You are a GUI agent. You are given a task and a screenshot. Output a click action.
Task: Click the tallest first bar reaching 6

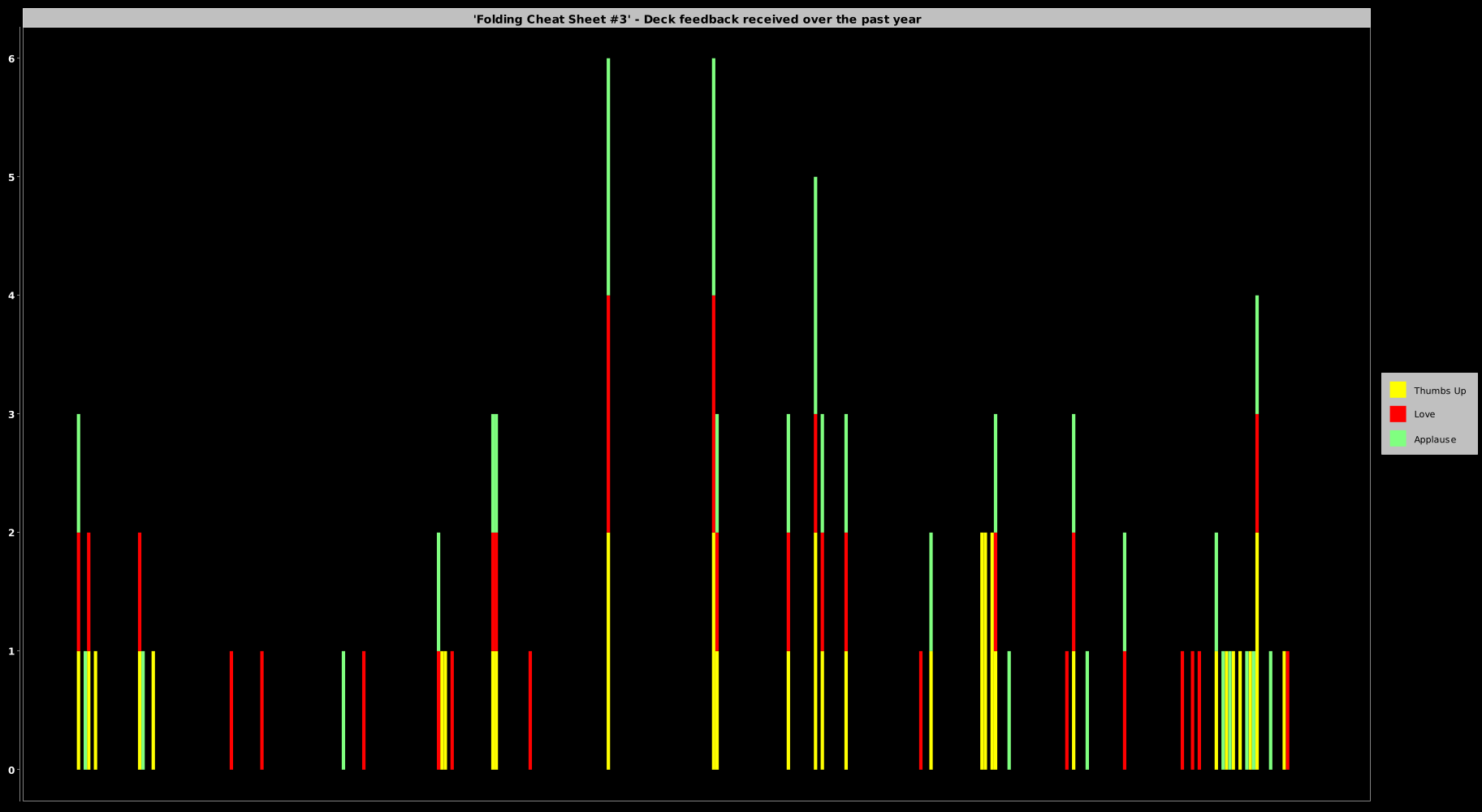point(608,414)
